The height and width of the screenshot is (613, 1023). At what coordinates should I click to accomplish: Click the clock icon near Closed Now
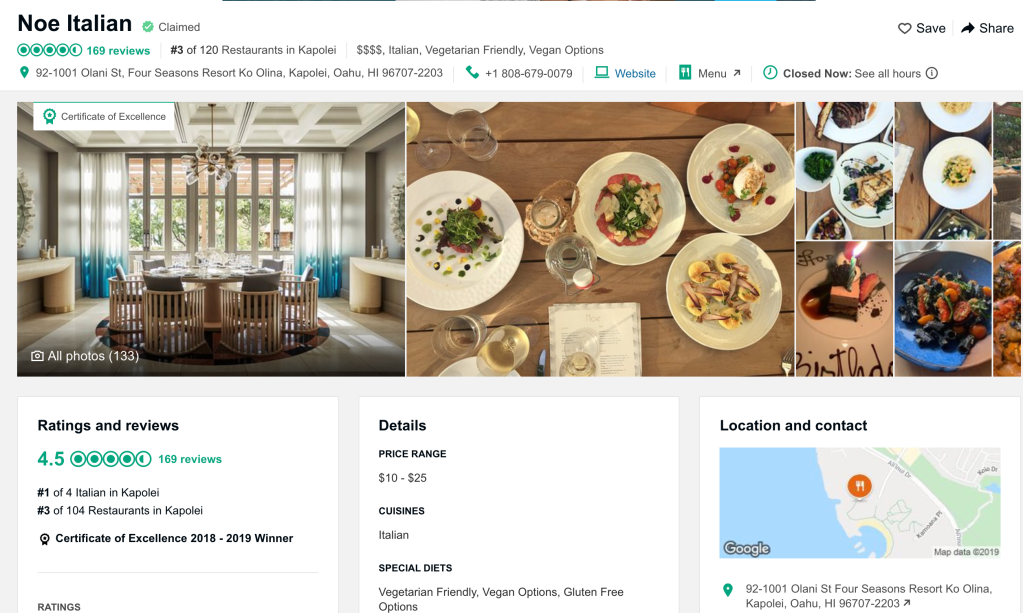[x=770, y=72]
